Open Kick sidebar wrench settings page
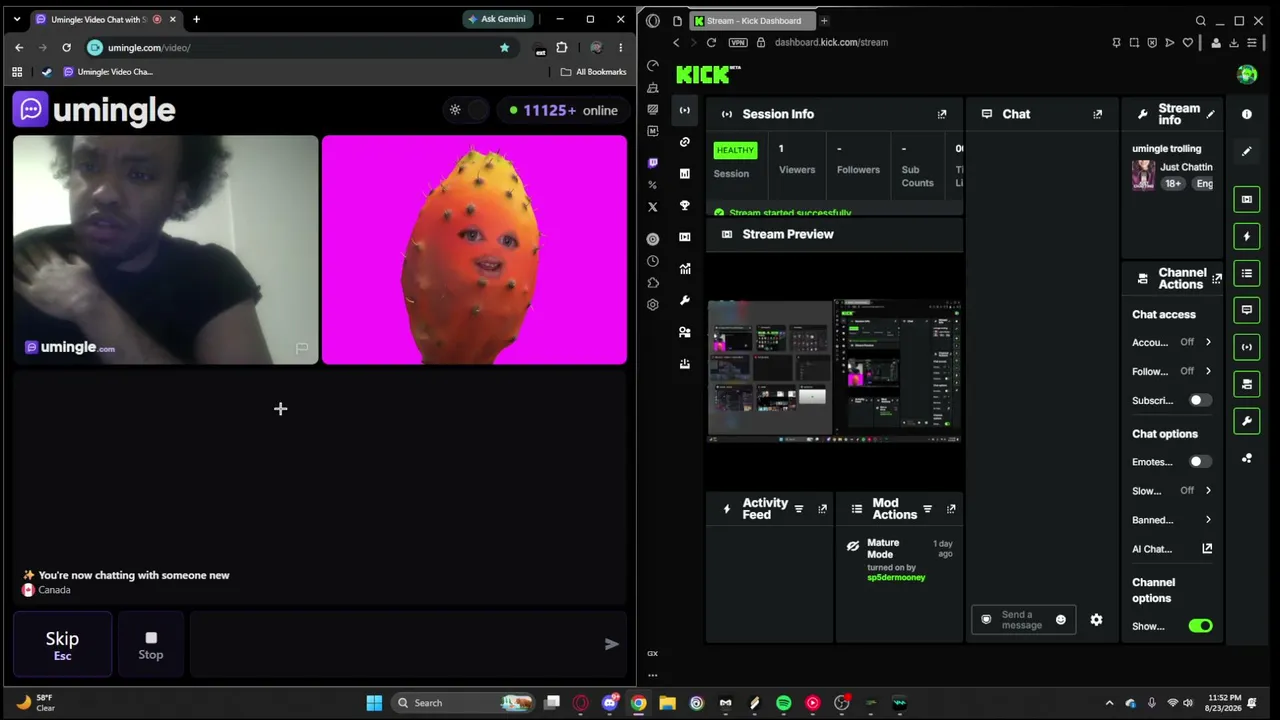The height and width of the screenshot is (720, 1280). [684, 300]
